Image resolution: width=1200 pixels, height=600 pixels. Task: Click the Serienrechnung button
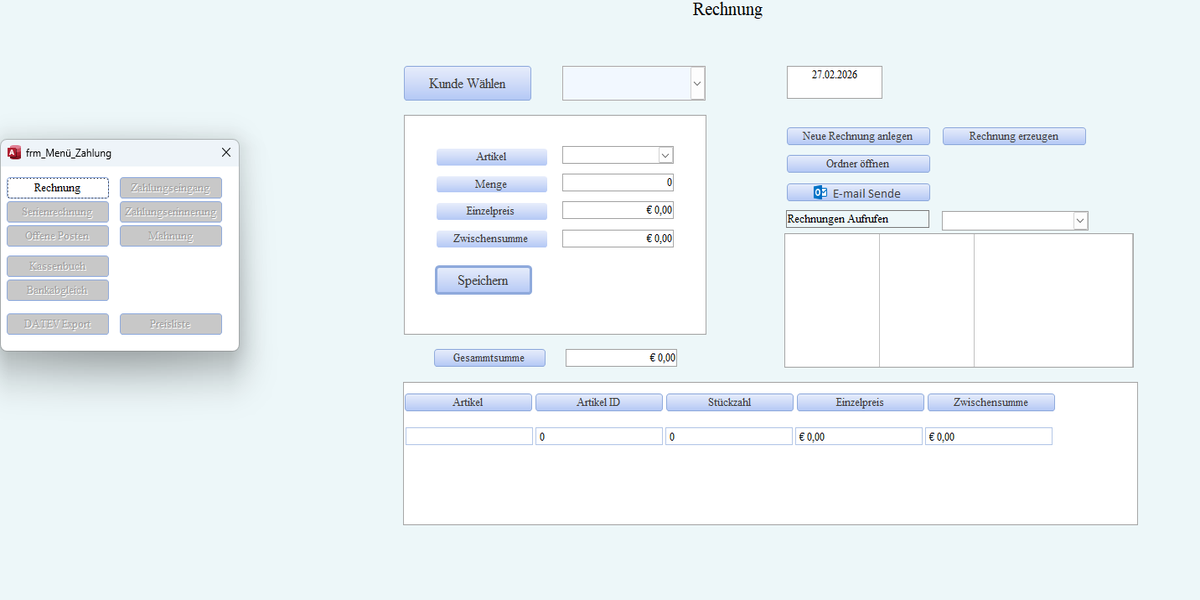(58, 212)
